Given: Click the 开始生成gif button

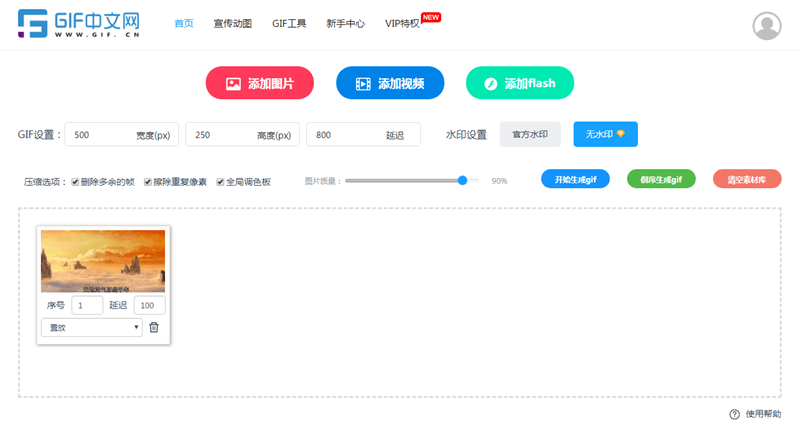Looking at the screenshot, I should click(x=575, y=180).
